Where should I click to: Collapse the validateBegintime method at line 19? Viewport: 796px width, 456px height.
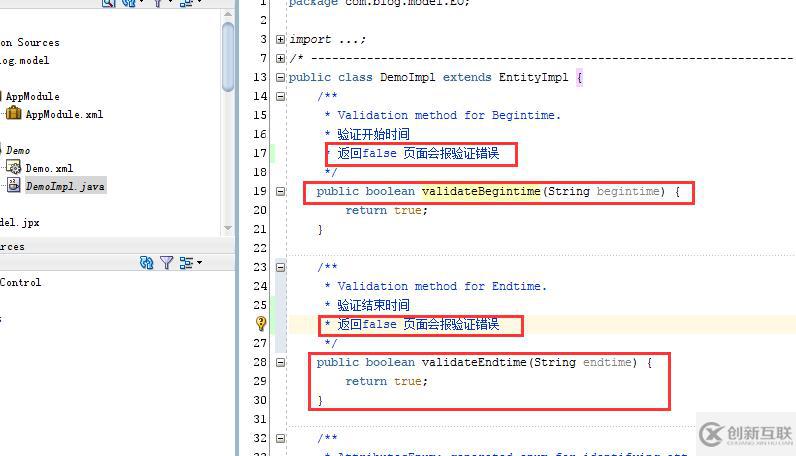coord(280,191)
